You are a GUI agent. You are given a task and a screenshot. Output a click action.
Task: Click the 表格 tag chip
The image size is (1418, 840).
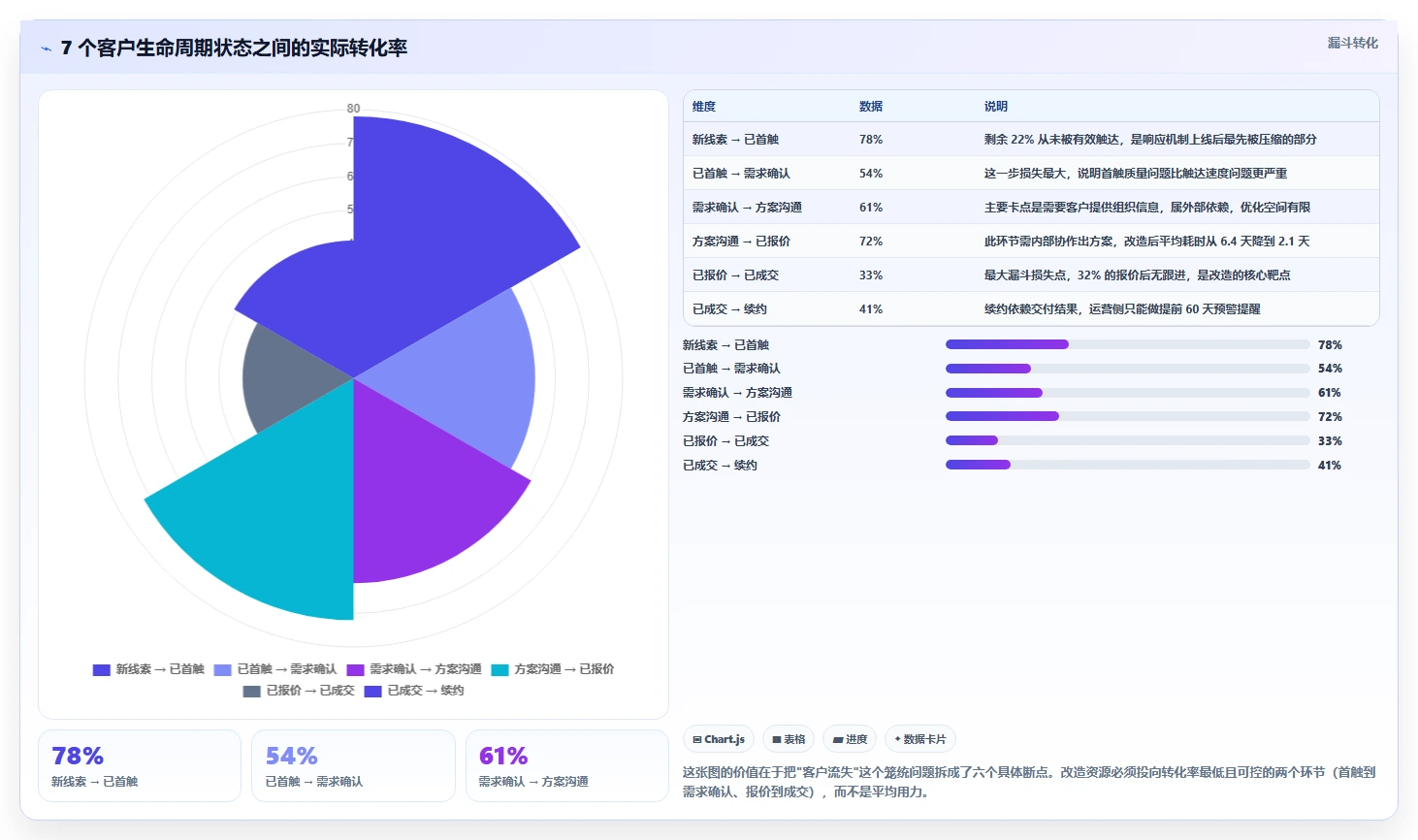pos(789,739)
